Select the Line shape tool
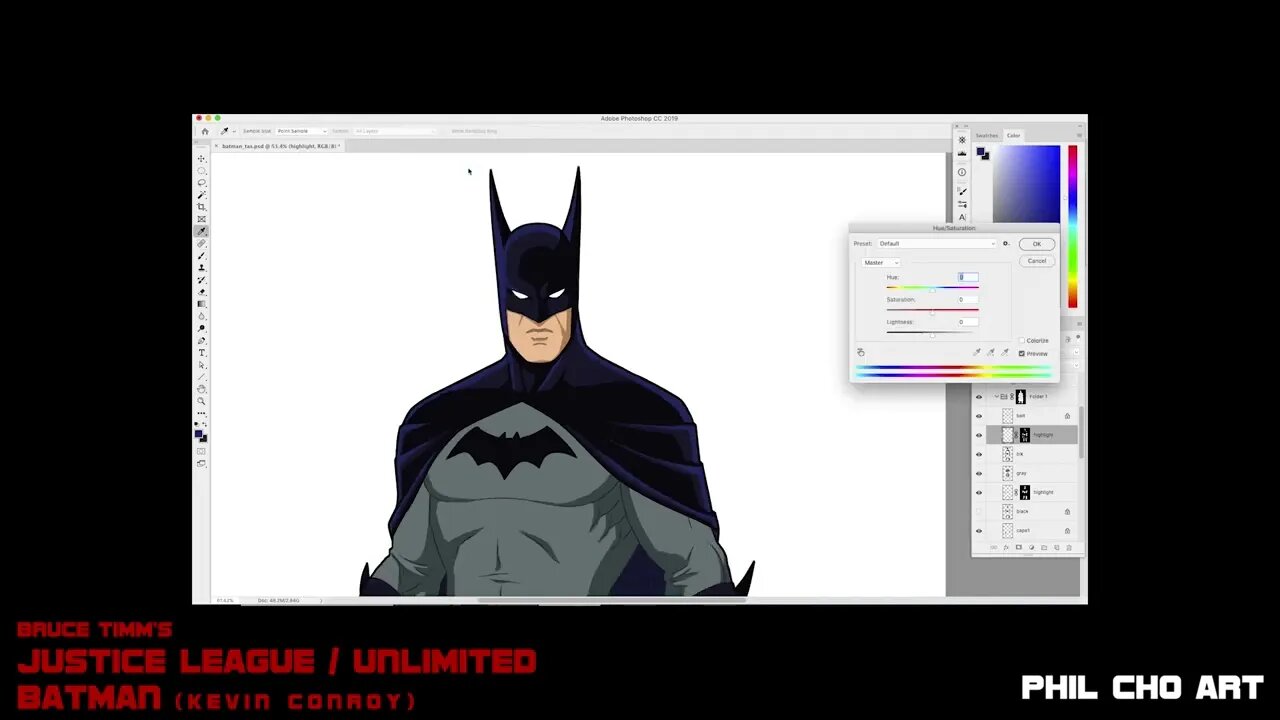 point(201,377)
